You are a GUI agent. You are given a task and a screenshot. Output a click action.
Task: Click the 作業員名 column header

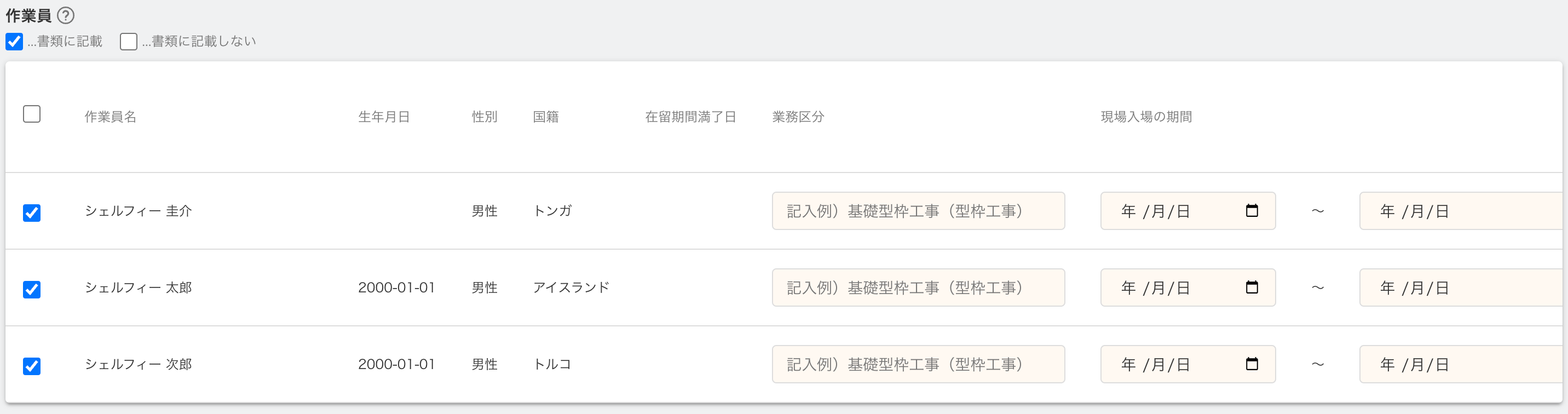coord(110,116)
